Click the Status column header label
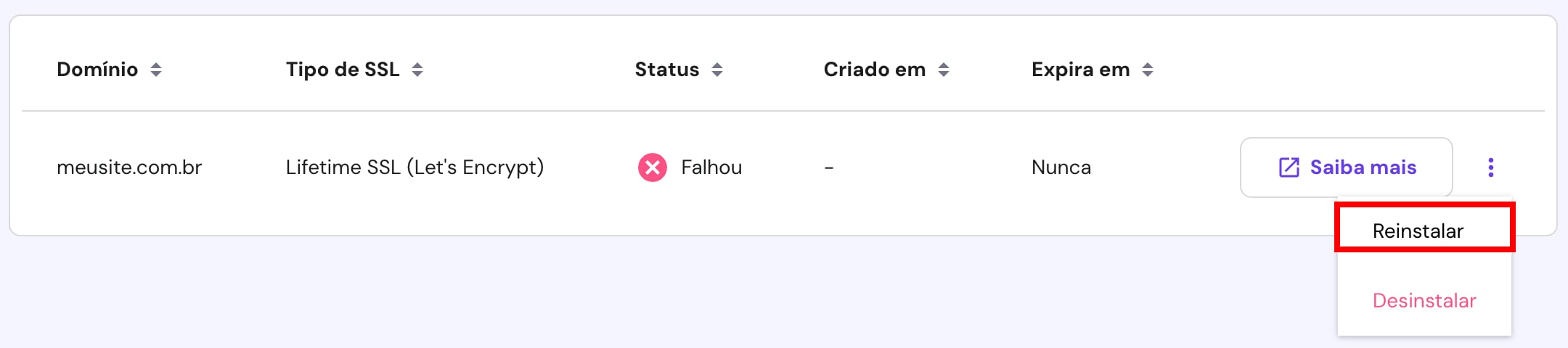Image resolution: width=1568 pixels, height=348 pixels. tap(667, 70)
